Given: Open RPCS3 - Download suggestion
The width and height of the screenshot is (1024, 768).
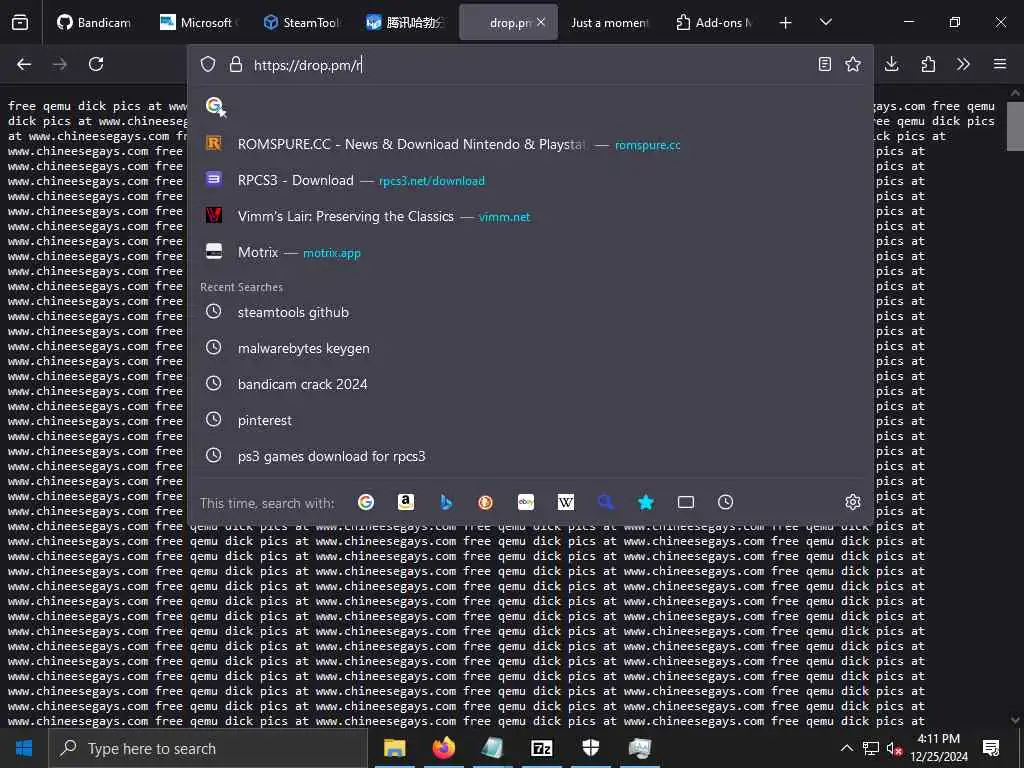Looking at the screenshot, I should 530,180.
